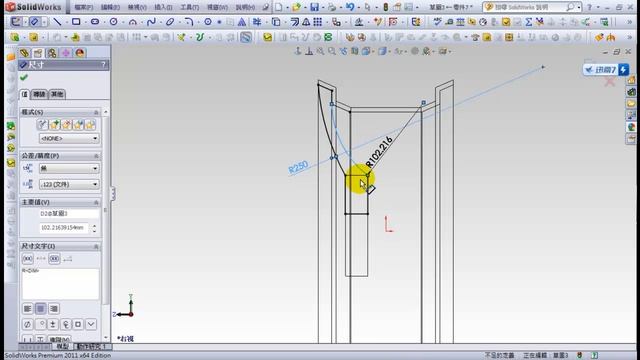Image resolution: width=640 pixels, height=360 pixels.
Task: Open the 插入(I) menu
Action: click(x=163, y=7)
